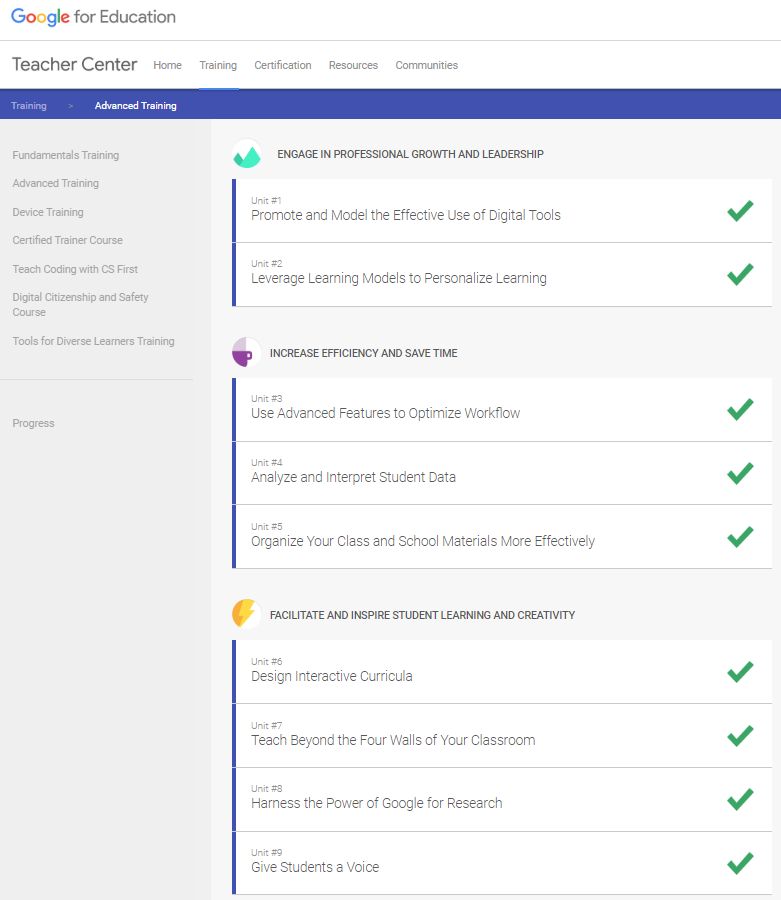Click the 'Unit #4' label
The image size is (781, 900).
[267, 463]
